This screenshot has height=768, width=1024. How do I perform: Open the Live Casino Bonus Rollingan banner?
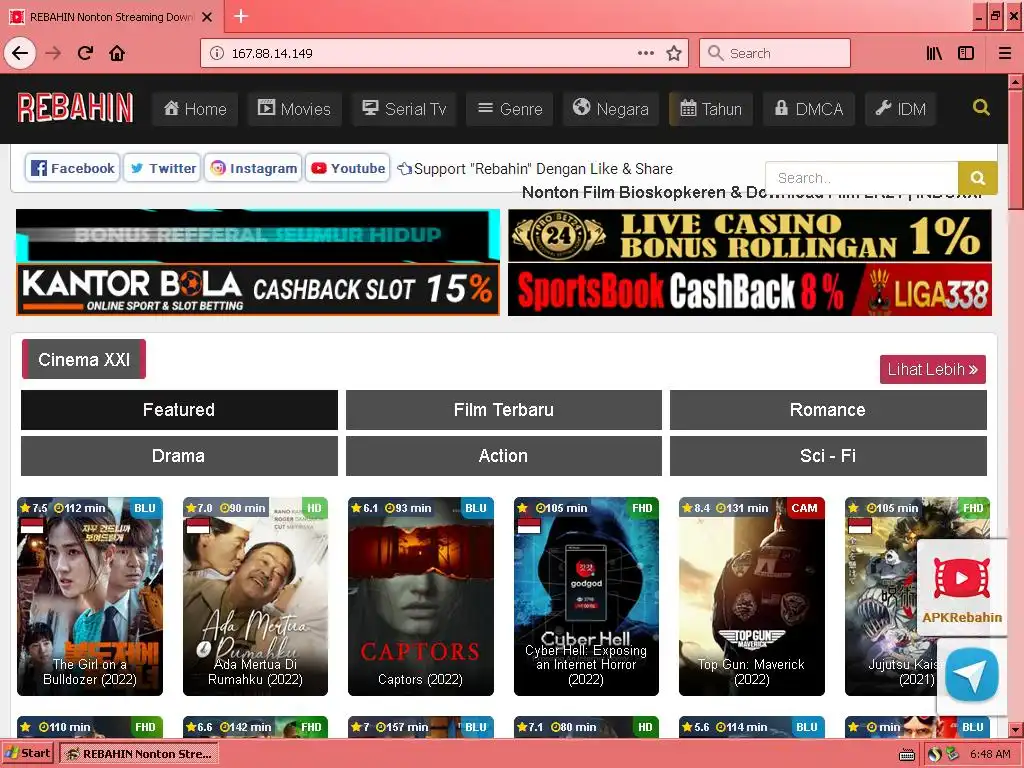coord(750,236)
